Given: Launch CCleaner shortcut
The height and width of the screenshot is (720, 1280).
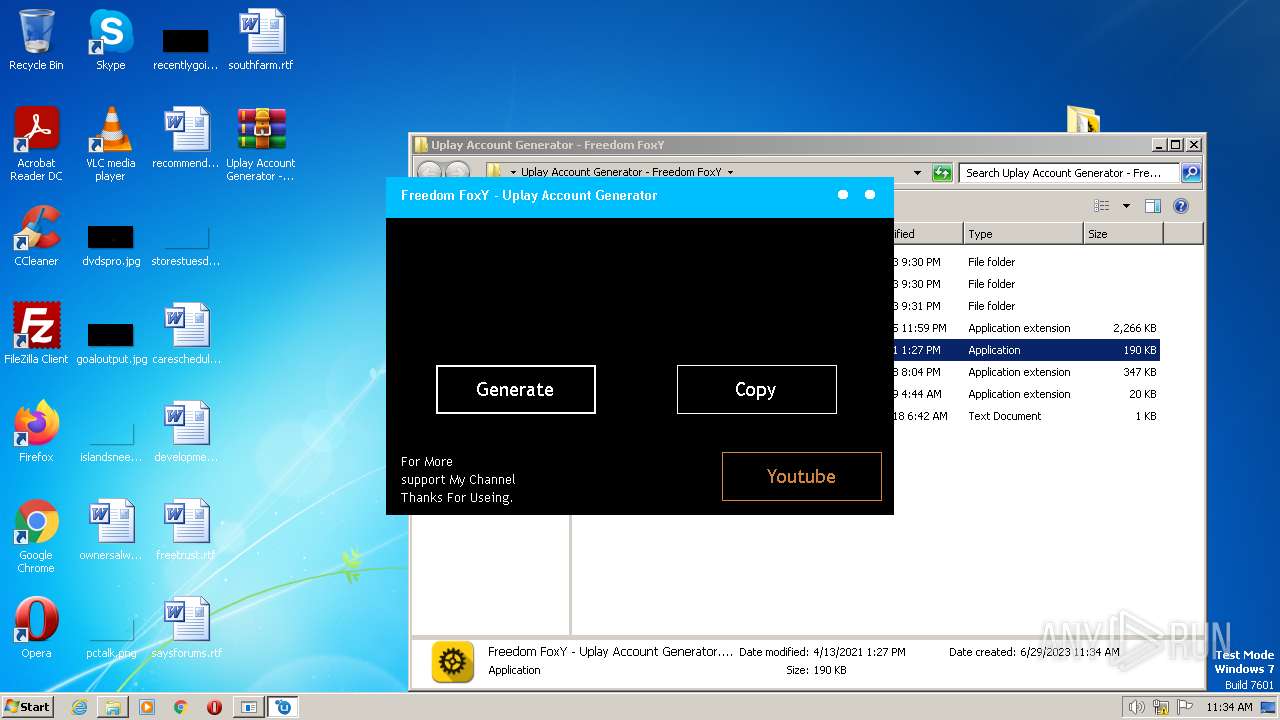Looking at the screenshot, I should coord(36,237).
